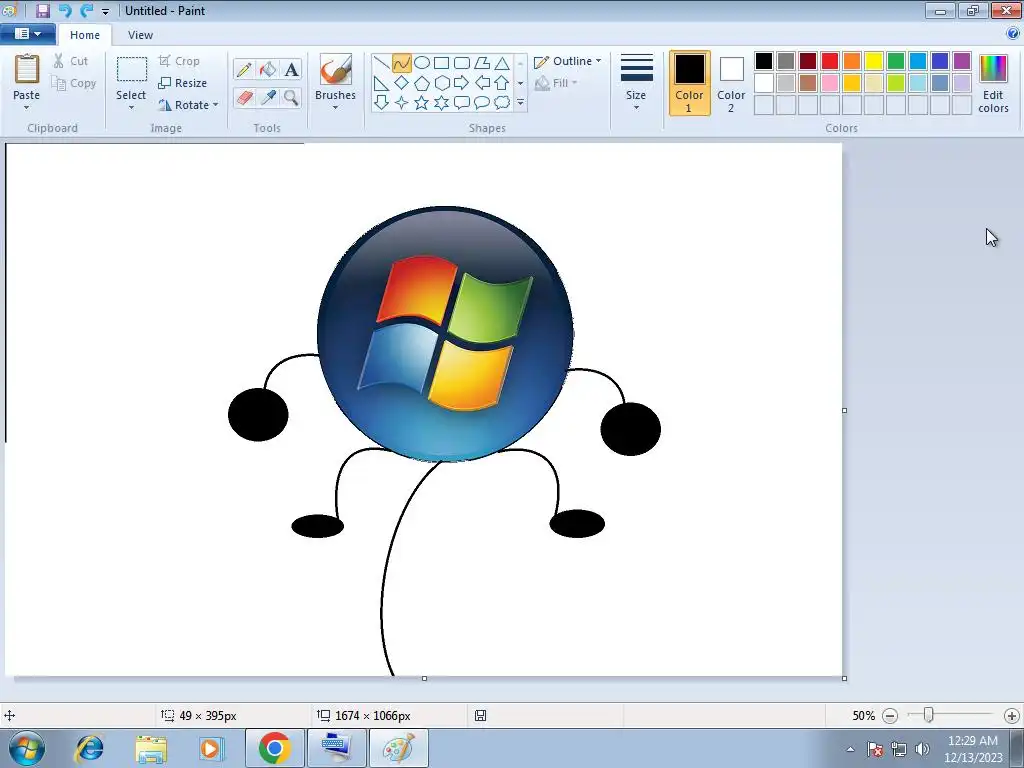Choose the Hexagon shape

pos(441,83)
